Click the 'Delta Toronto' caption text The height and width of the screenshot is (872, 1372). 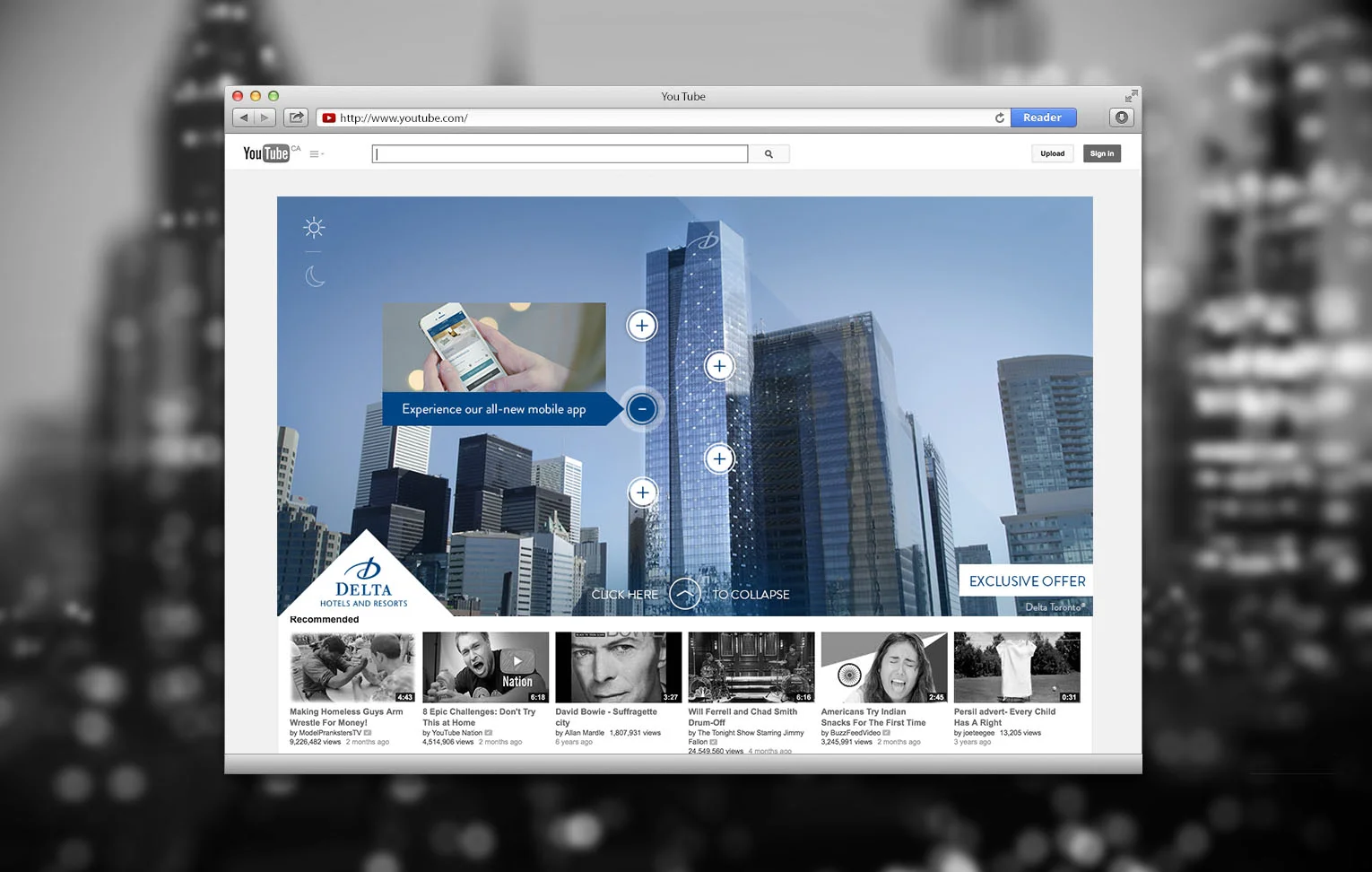click(1055, 607)
